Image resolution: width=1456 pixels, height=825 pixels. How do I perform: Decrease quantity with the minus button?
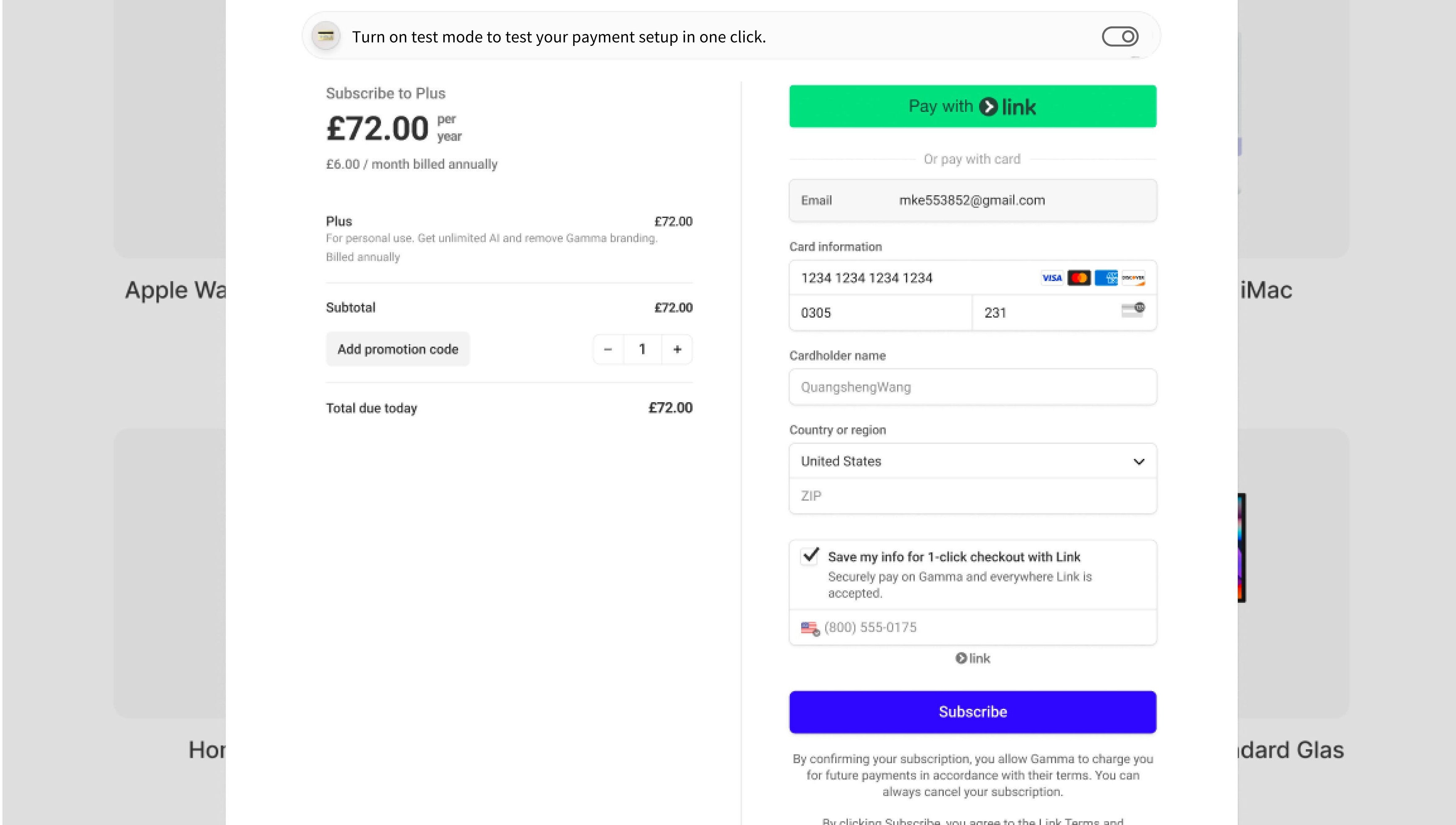click(x=608, y=350)
